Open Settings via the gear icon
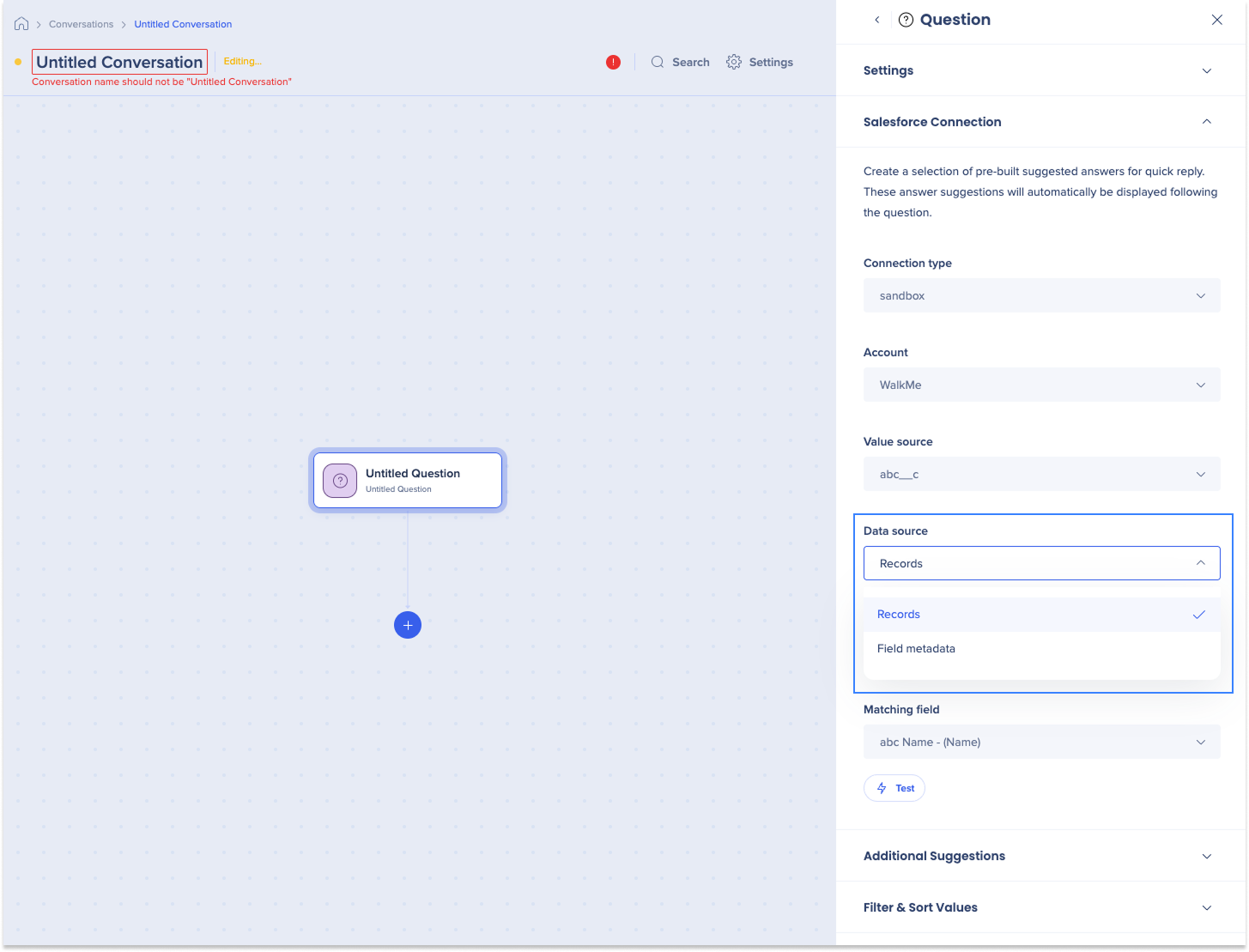Image resolution: width=1249 pixels, height=952 pixels. point(734,62)
